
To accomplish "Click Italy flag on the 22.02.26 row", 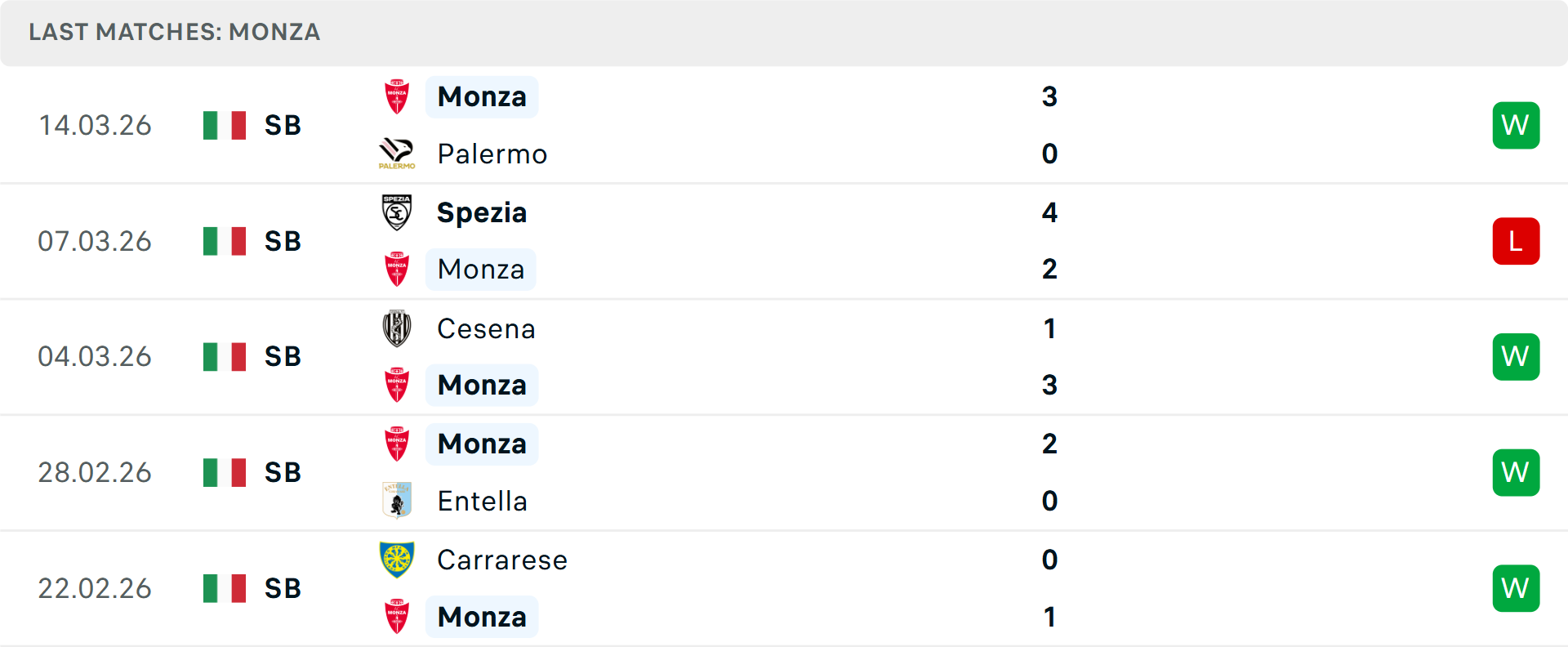I will (225, 588).
